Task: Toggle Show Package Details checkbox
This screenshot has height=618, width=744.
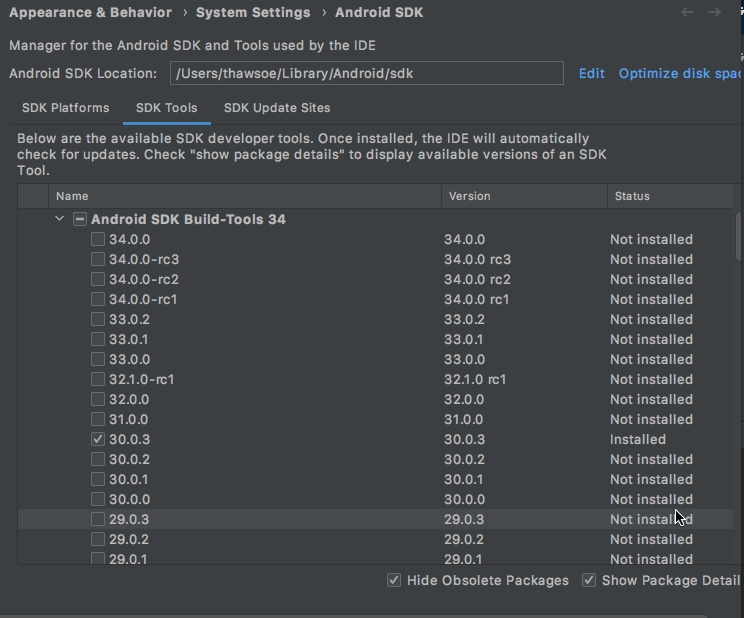Action: click(x=589, y=580)
